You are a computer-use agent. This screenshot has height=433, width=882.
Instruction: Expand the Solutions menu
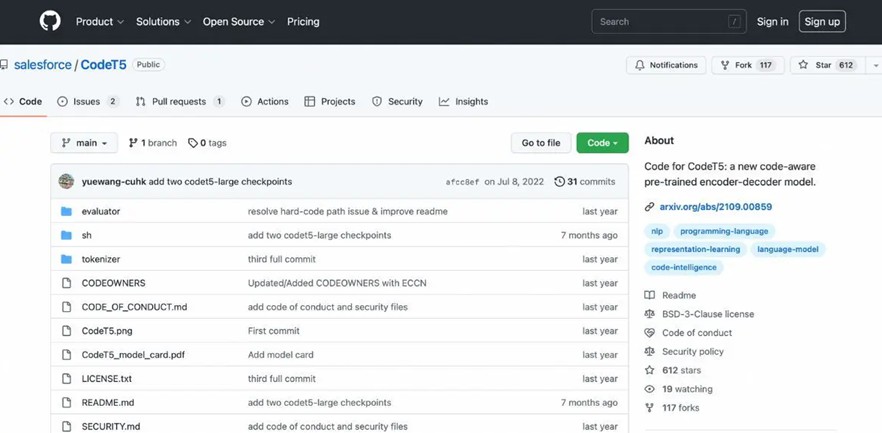click(163, 21)
